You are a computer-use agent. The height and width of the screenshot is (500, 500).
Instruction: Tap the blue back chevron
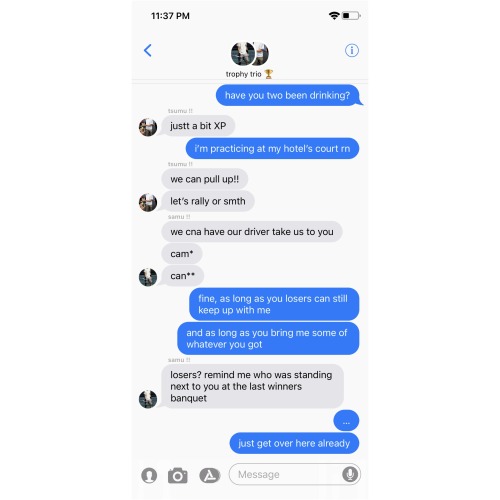click(x=148, y=51)
